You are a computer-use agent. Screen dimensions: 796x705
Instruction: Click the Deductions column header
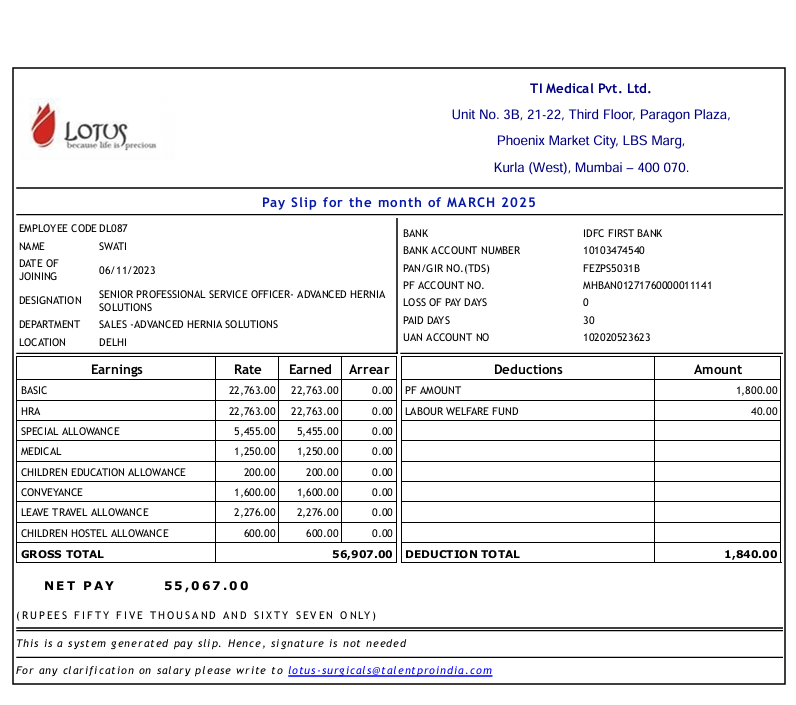528,369
